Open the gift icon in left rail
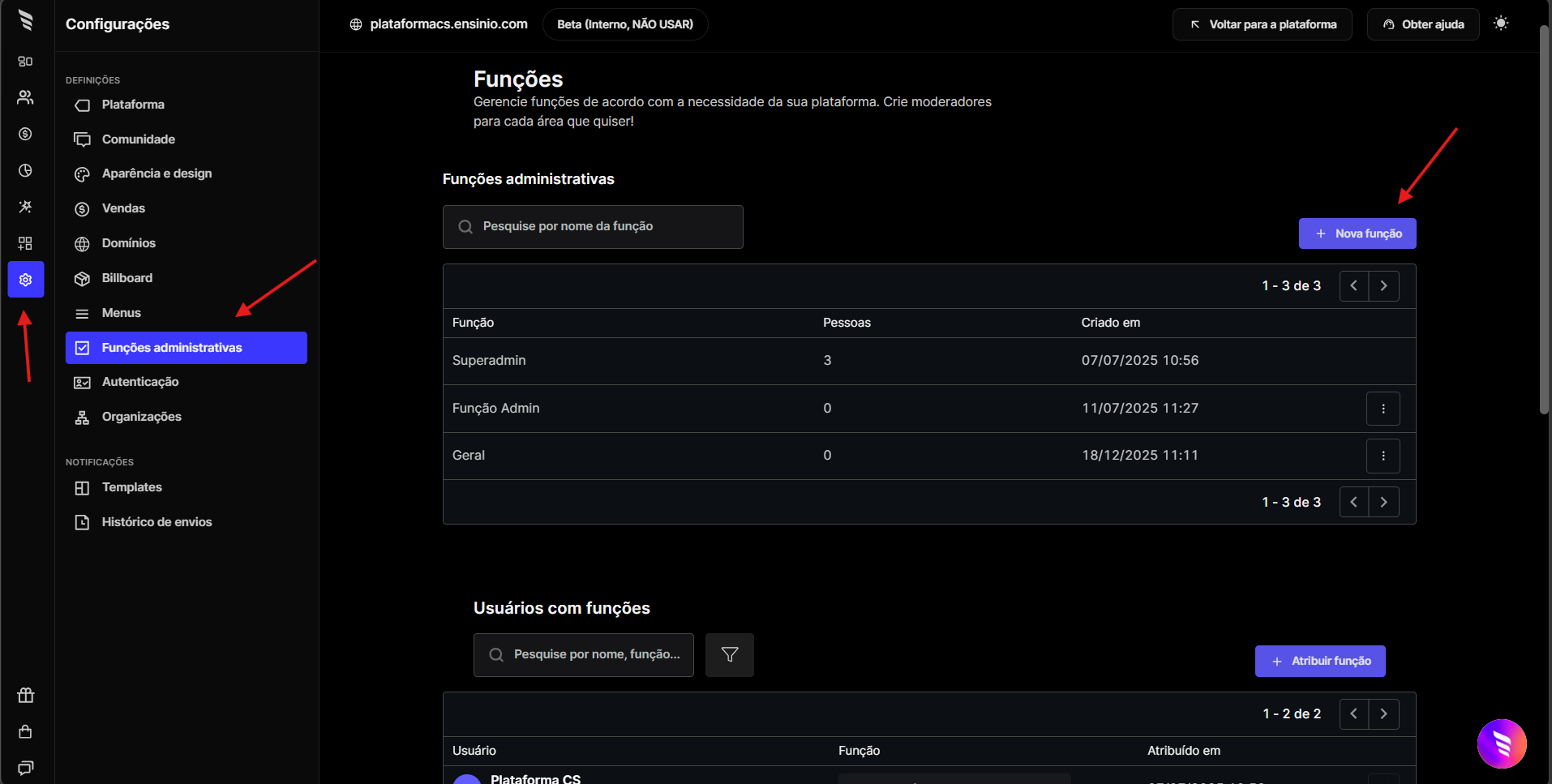The width and height of the screenshot is (1552, 784). coord(25,695)
